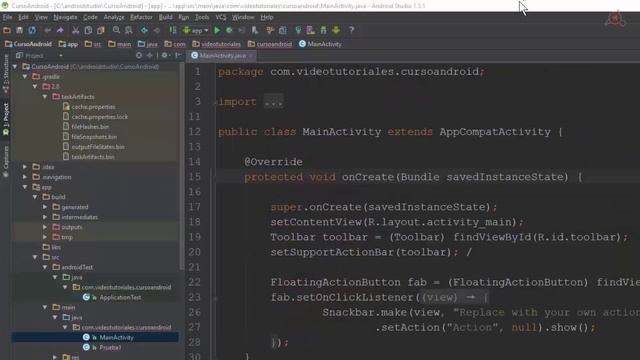Collapse the build folder arrow
The image size is (640, 360).
35,197
